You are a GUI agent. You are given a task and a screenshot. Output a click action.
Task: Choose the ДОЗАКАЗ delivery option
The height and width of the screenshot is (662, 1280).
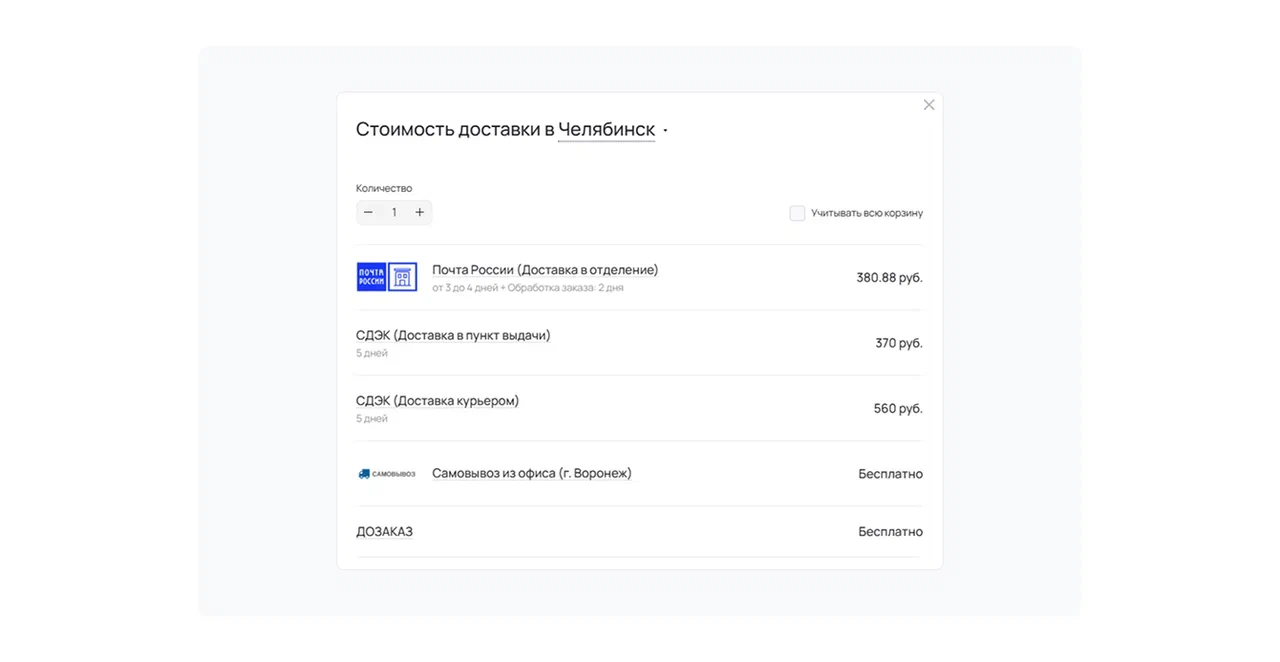tap(384, 531)
